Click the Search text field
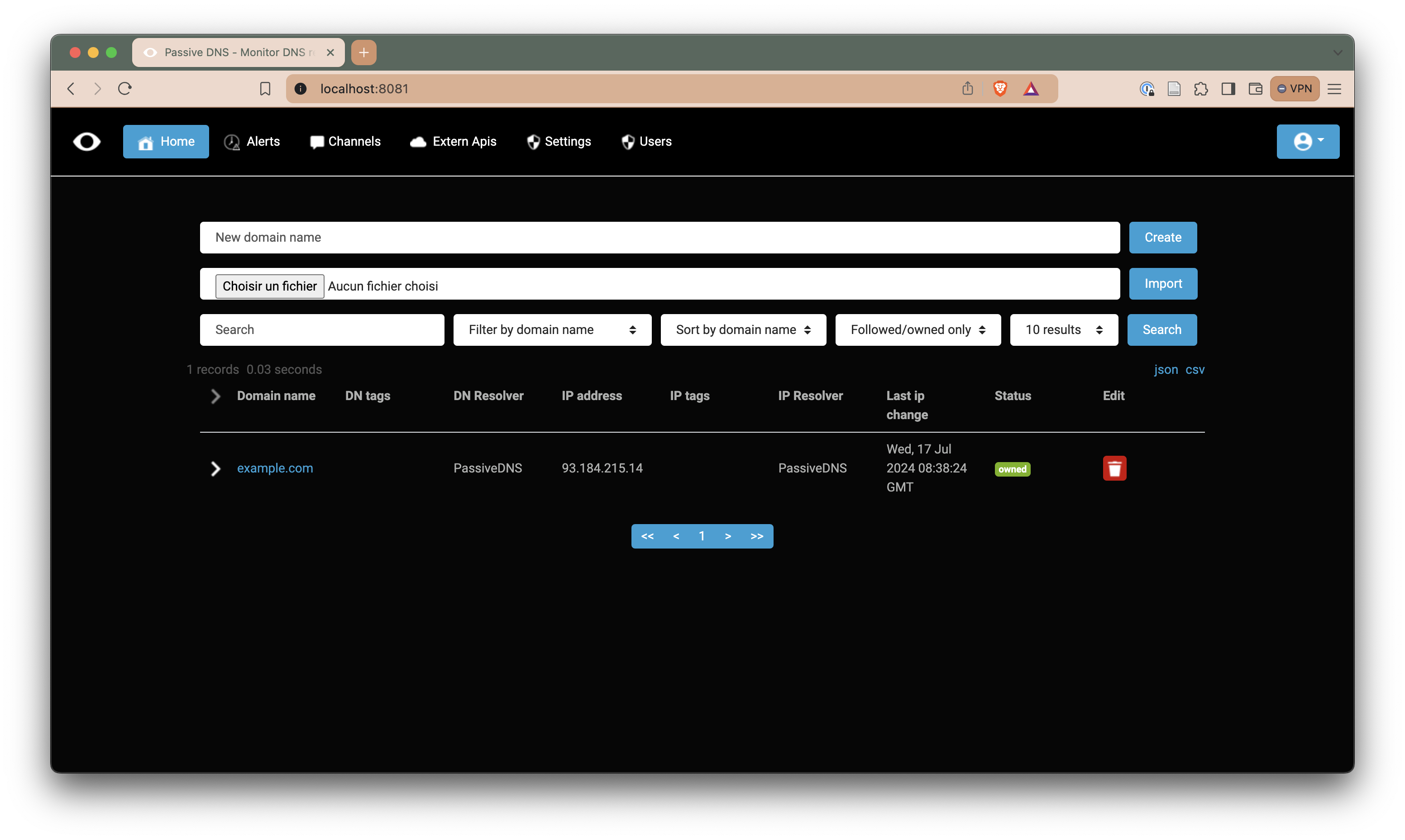The width and height of the screenshot is (1405, 840). pyautogui.click(x=321, y=329)
